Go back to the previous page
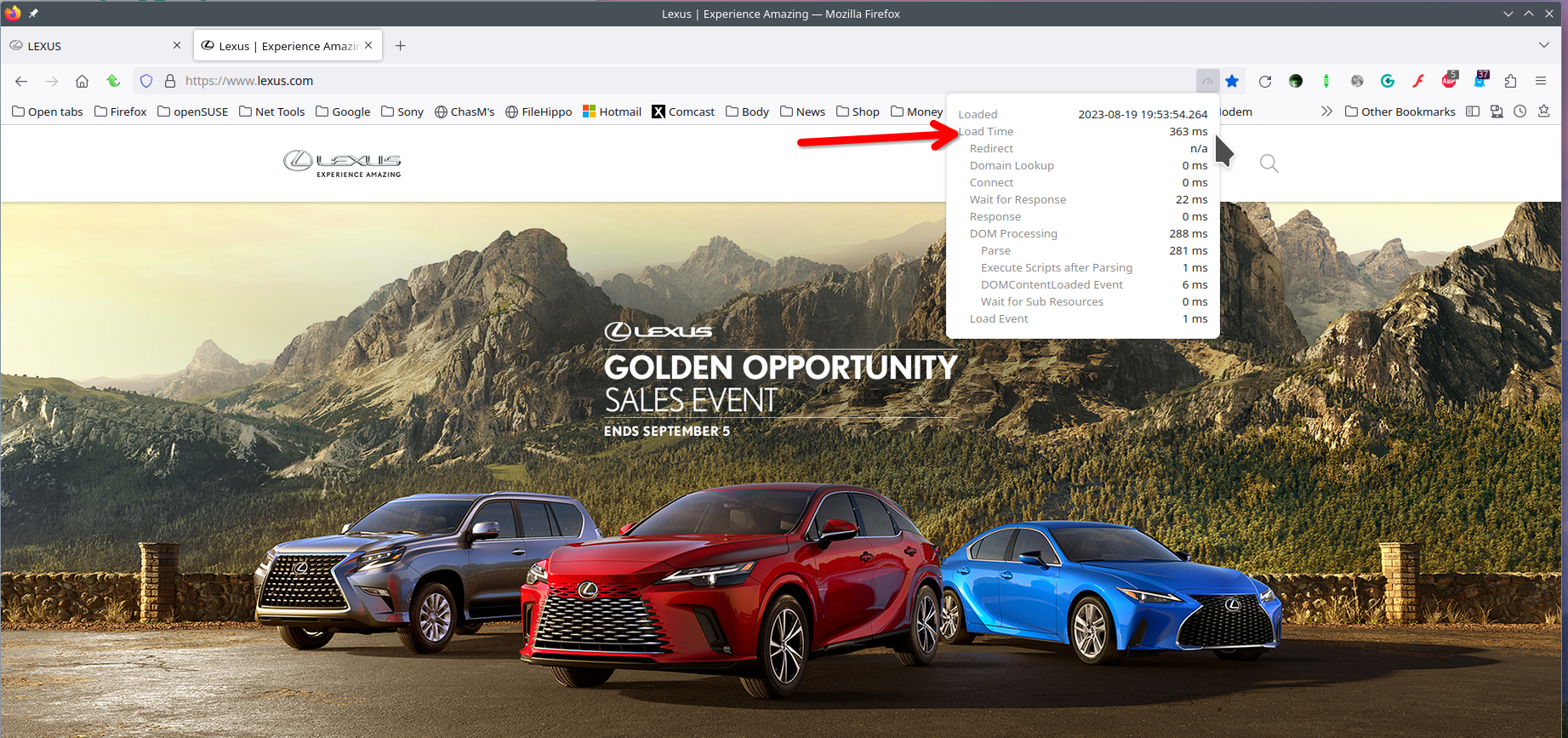The height and width of the screenshot is (738, 1568). [x=21, y=81]
